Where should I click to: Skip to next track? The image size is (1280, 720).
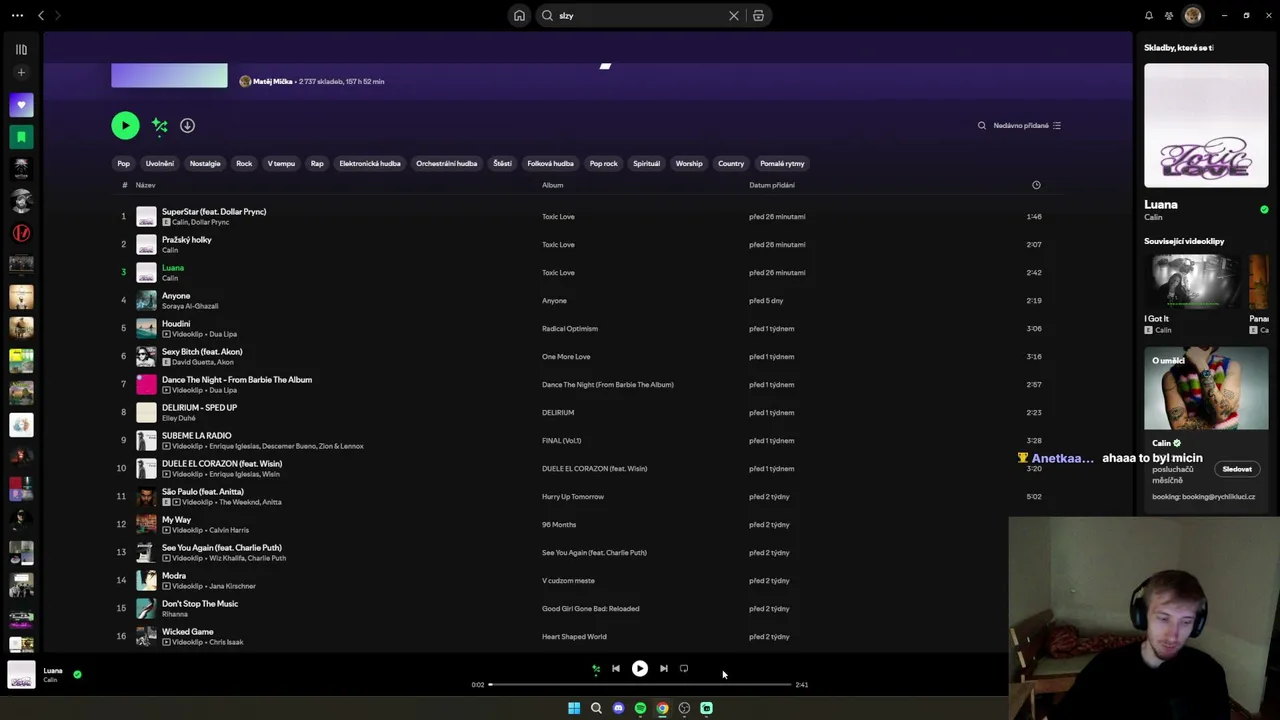(663, 669)
